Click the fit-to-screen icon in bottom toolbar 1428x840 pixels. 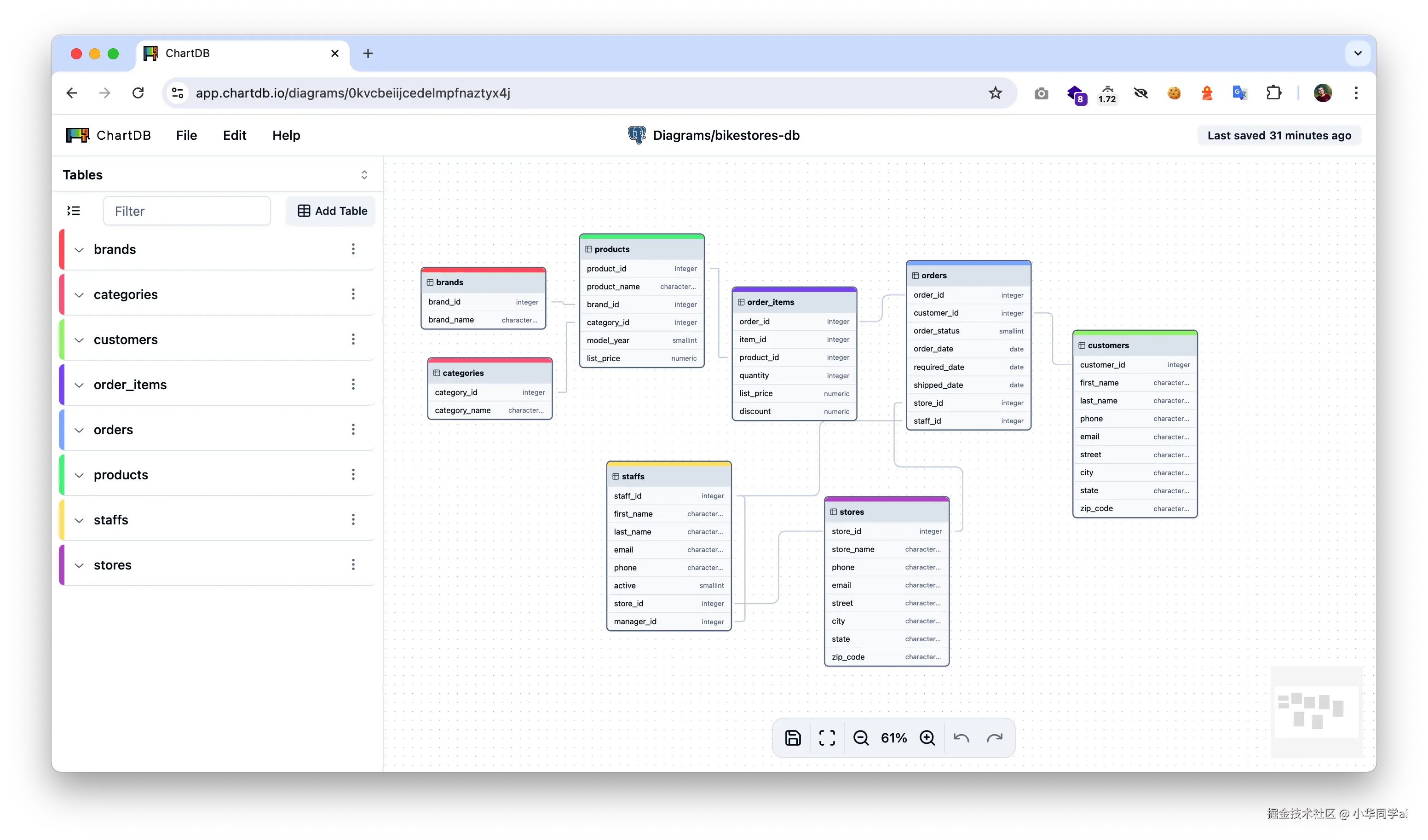point(827,737)
